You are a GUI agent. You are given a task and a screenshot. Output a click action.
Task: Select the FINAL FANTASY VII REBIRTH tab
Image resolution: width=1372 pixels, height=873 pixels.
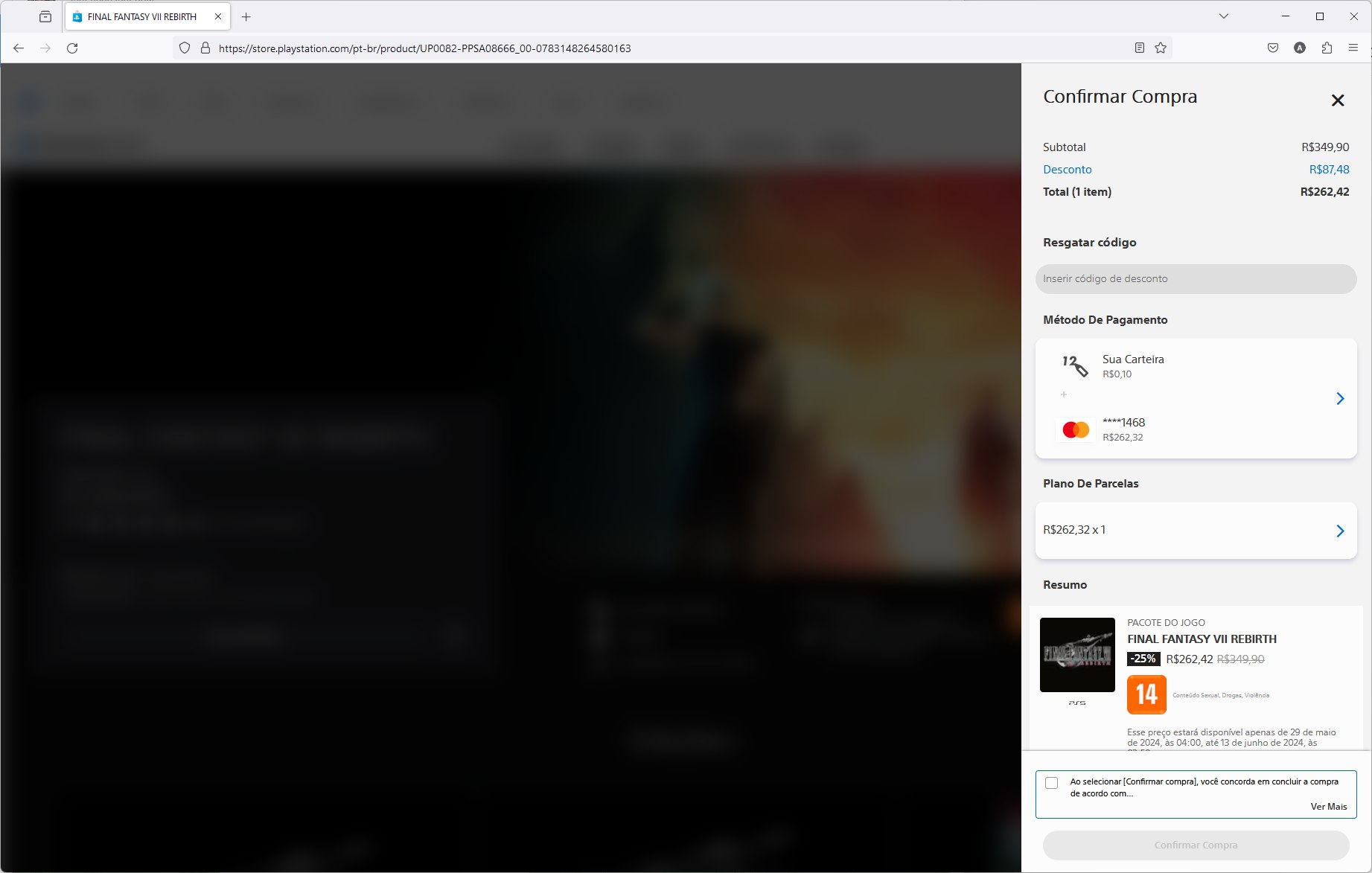click(141, 16)
